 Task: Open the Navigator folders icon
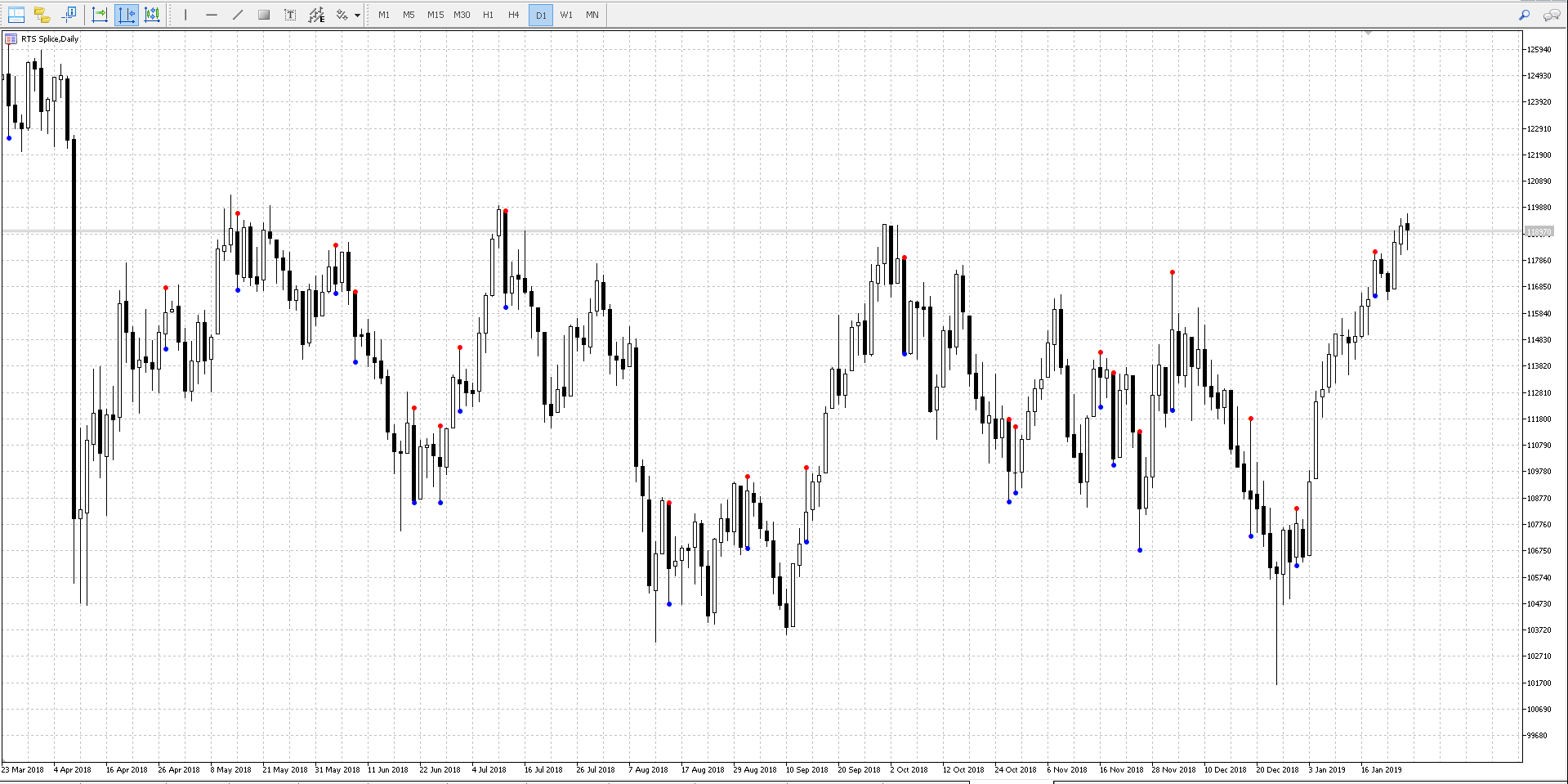[x=42, y=15]
